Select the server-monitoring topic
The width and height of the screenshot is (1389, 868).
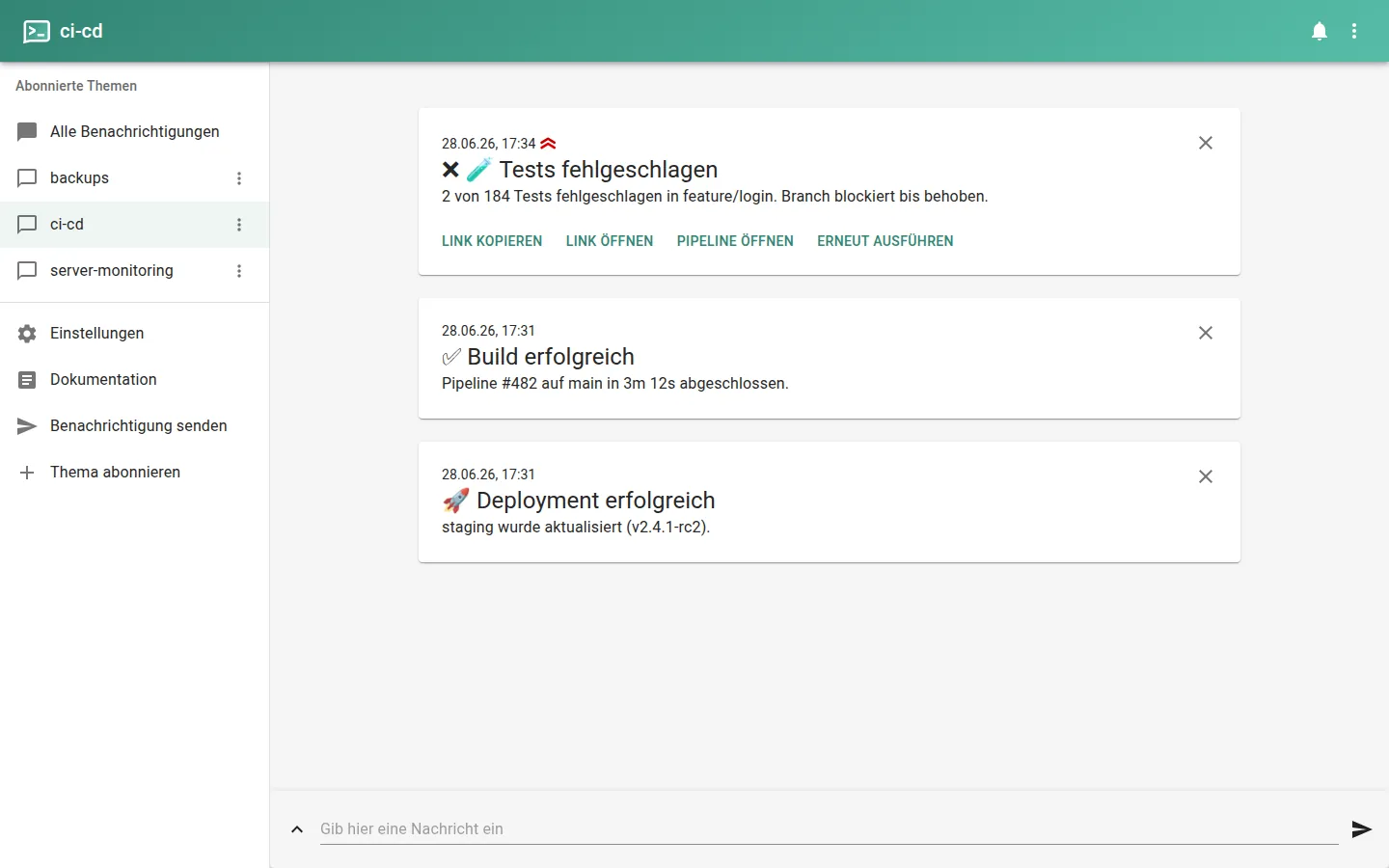pos(135,271)
